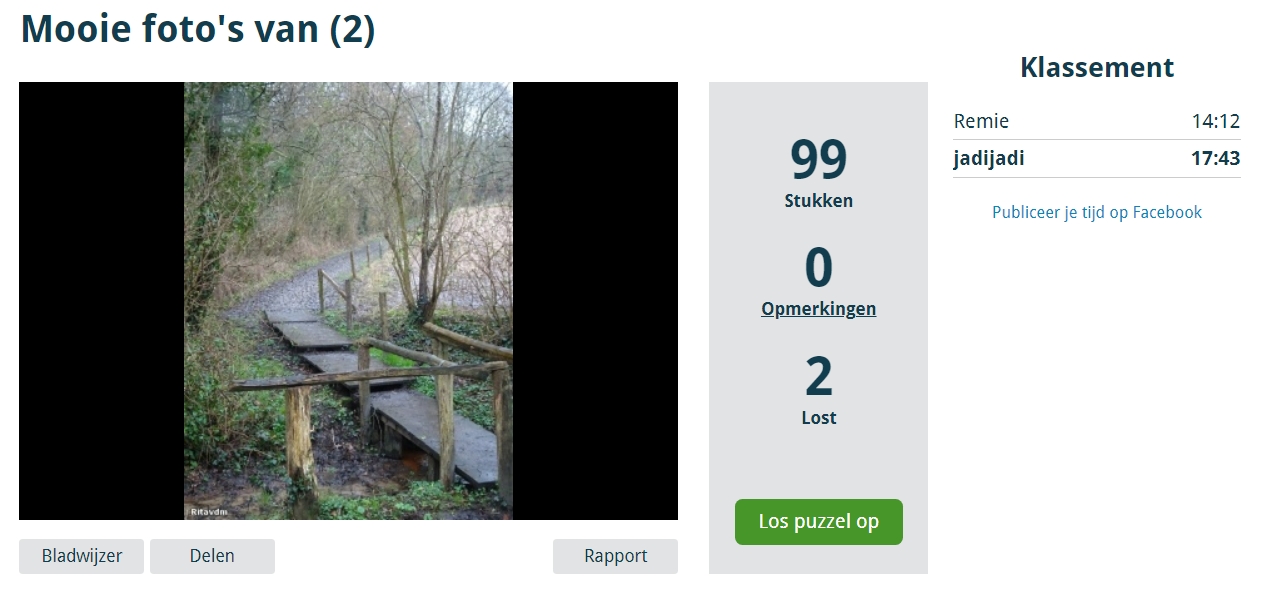The height and width of the screenshot is (595, 1279).
Task: Click the black area left of the photo
Action: tap(101, 301)
